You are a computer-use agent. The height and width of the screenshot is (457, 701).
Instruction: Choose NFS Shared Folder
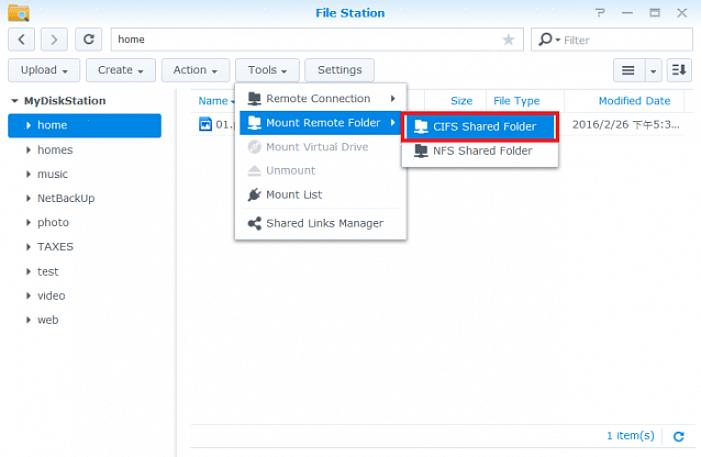480,151
